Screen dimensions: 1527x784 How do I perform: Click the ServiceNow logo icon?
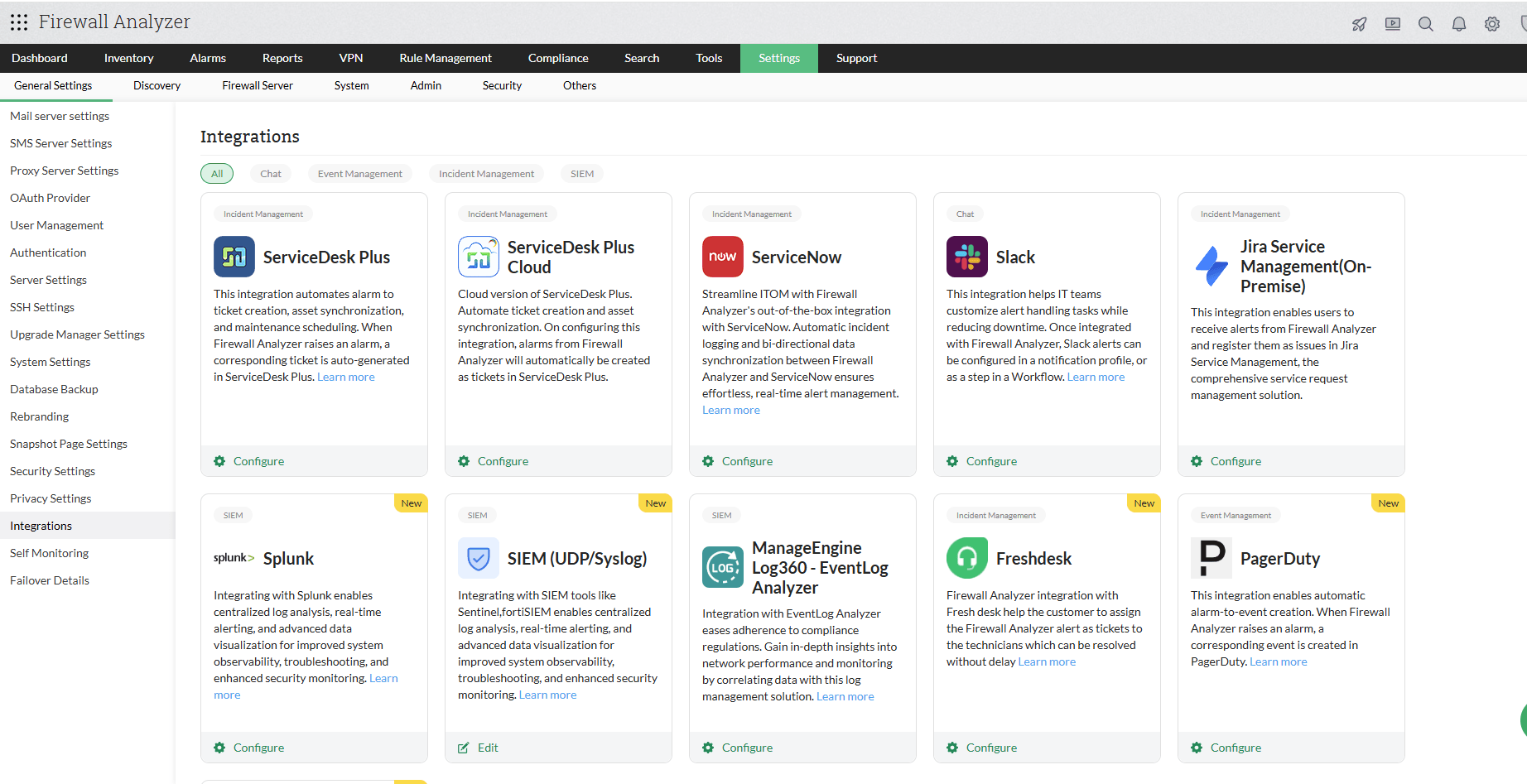tap(722, 257)
